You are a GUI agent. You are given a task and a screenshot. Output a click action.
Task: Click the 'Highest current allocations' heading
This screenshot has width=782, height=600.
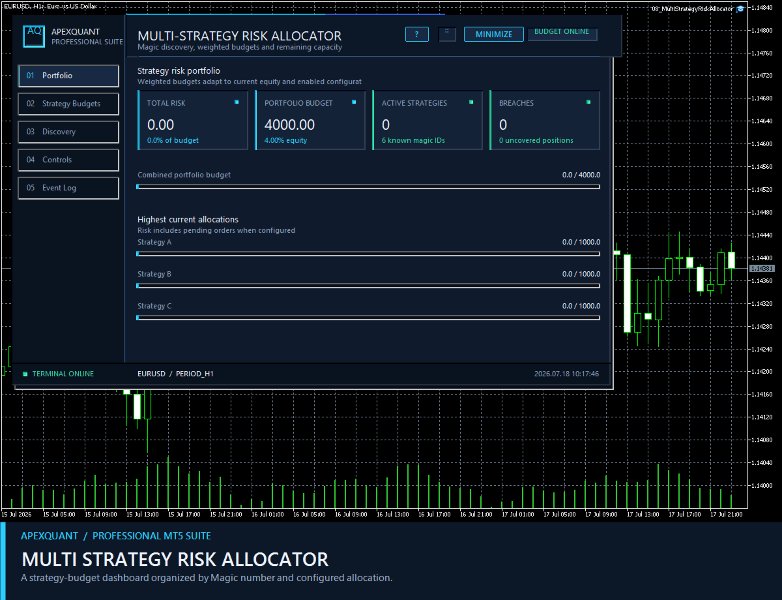188,219
